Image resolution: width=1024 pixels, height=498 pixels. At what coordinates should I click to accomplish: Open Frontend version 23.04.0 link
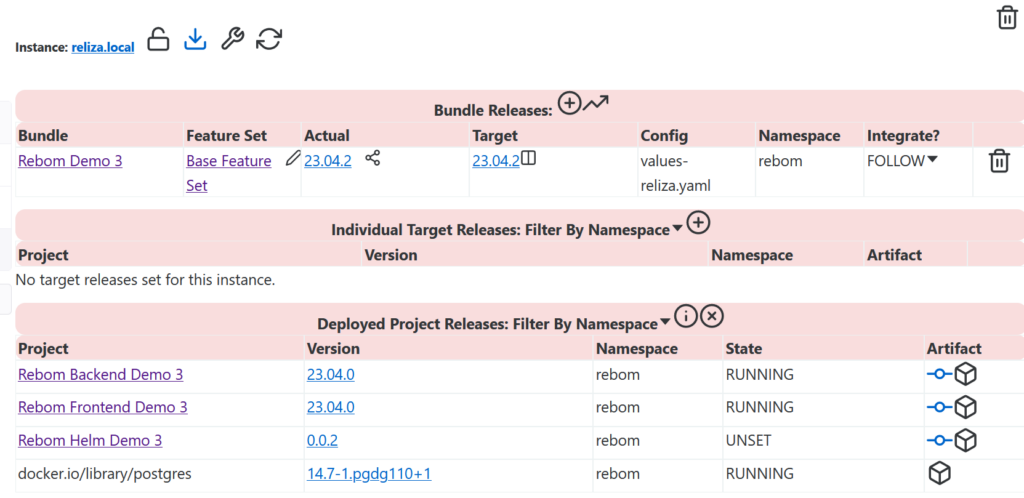330,407
